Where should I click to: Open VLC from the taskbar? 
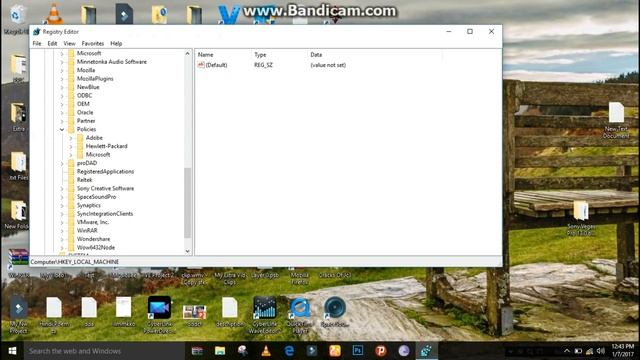[x=266, y=351]
